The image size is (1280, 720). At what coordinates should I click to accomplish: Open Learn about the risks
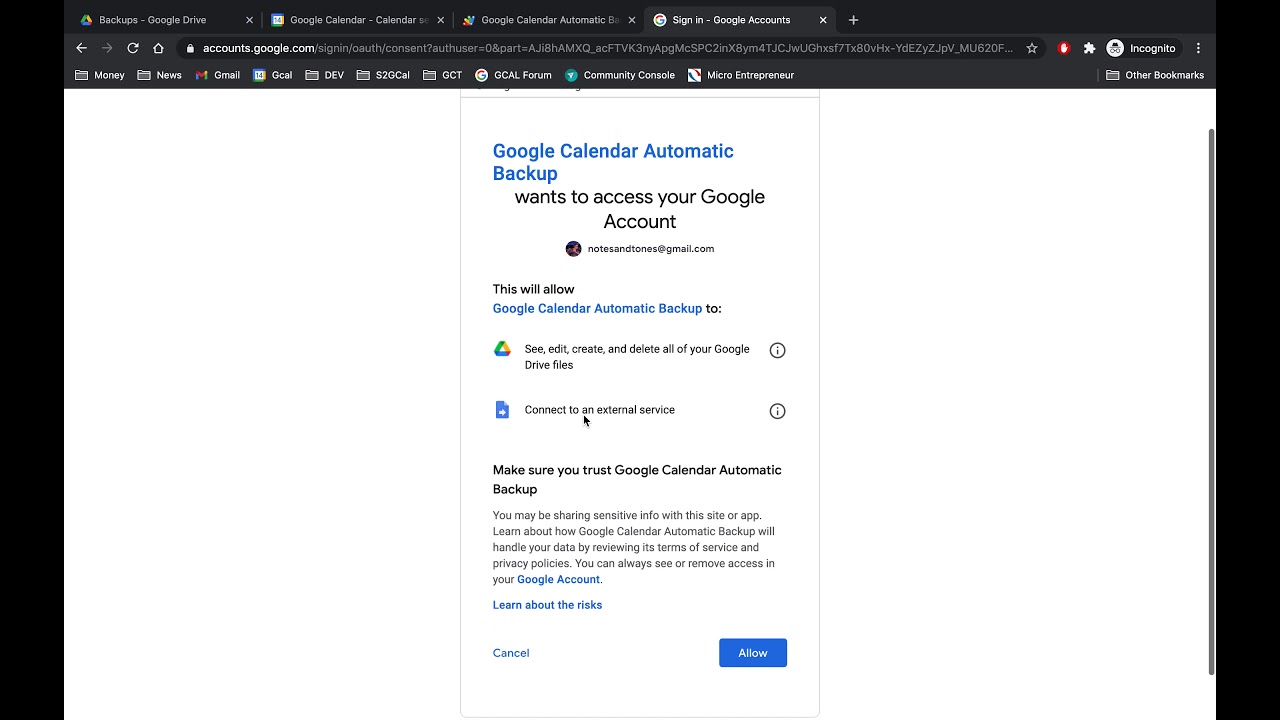(547, 605)
